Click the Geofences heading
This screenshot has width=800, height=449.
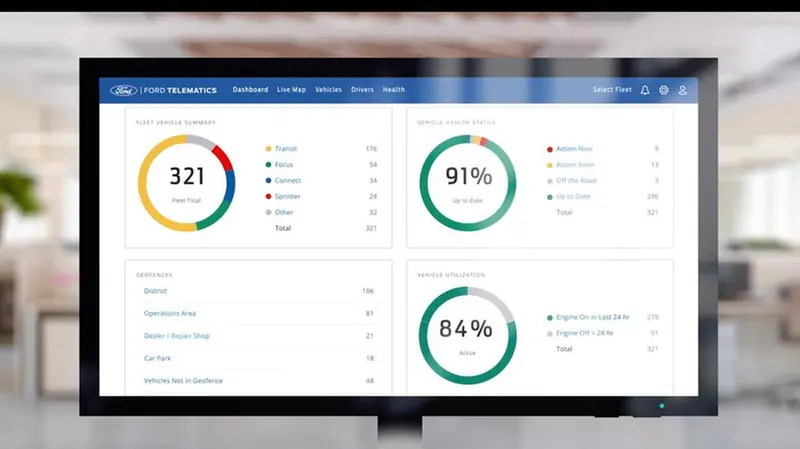(154, 275)
